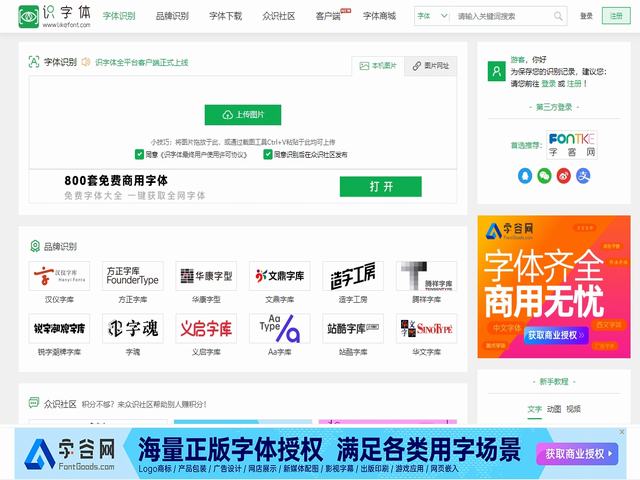Switch to the 图片网址 tab
640x480 pixels.
[x=431, y=66]
